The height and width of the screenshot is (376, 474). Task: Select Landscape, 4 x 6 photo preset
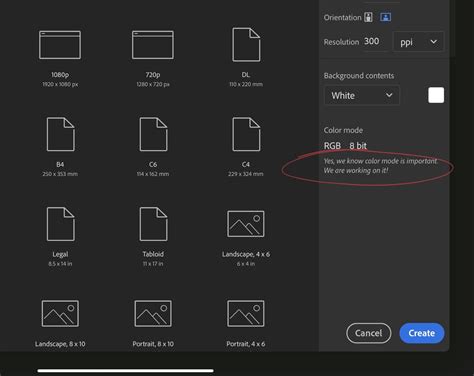point(246,224)
